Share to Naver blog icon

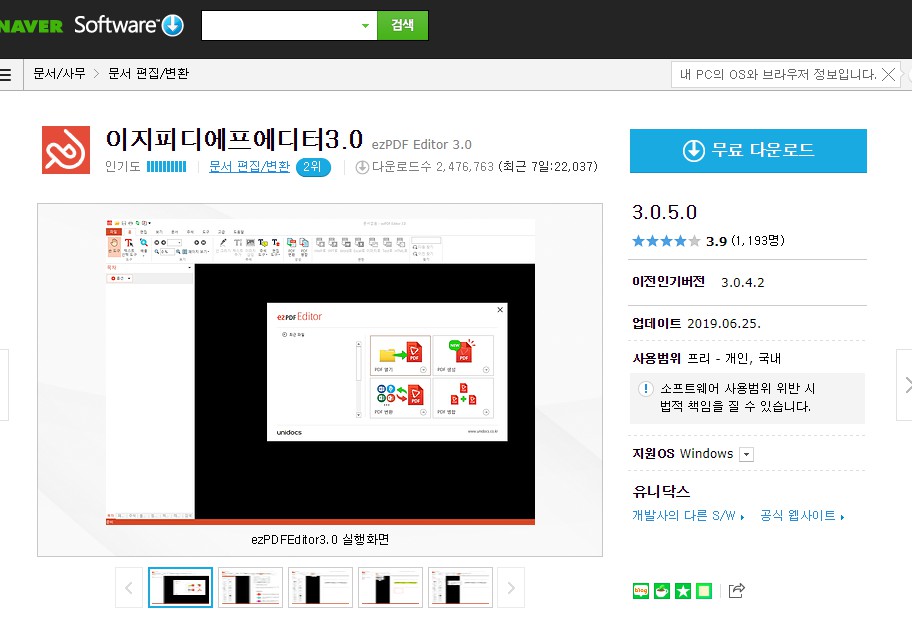point(640,591)
